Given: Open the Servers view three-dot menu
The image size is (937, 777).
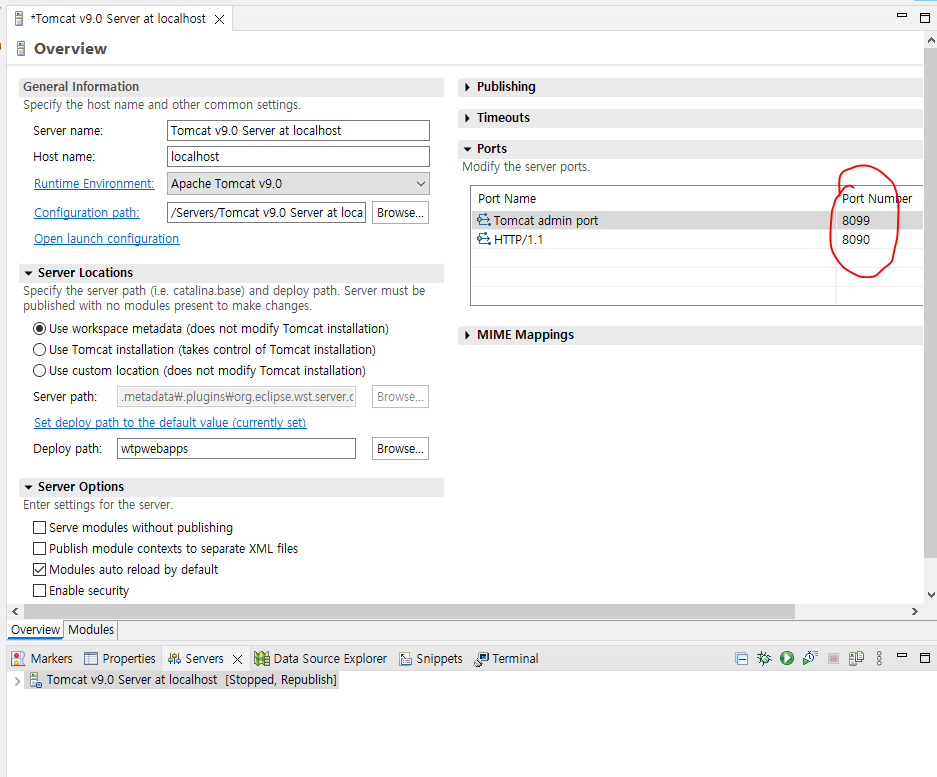Looking at the screenshot, I should coord(879,659).
